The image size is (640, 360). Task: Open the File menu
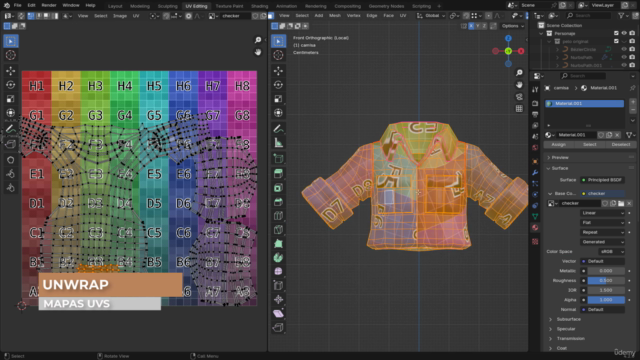click(17, 5)
